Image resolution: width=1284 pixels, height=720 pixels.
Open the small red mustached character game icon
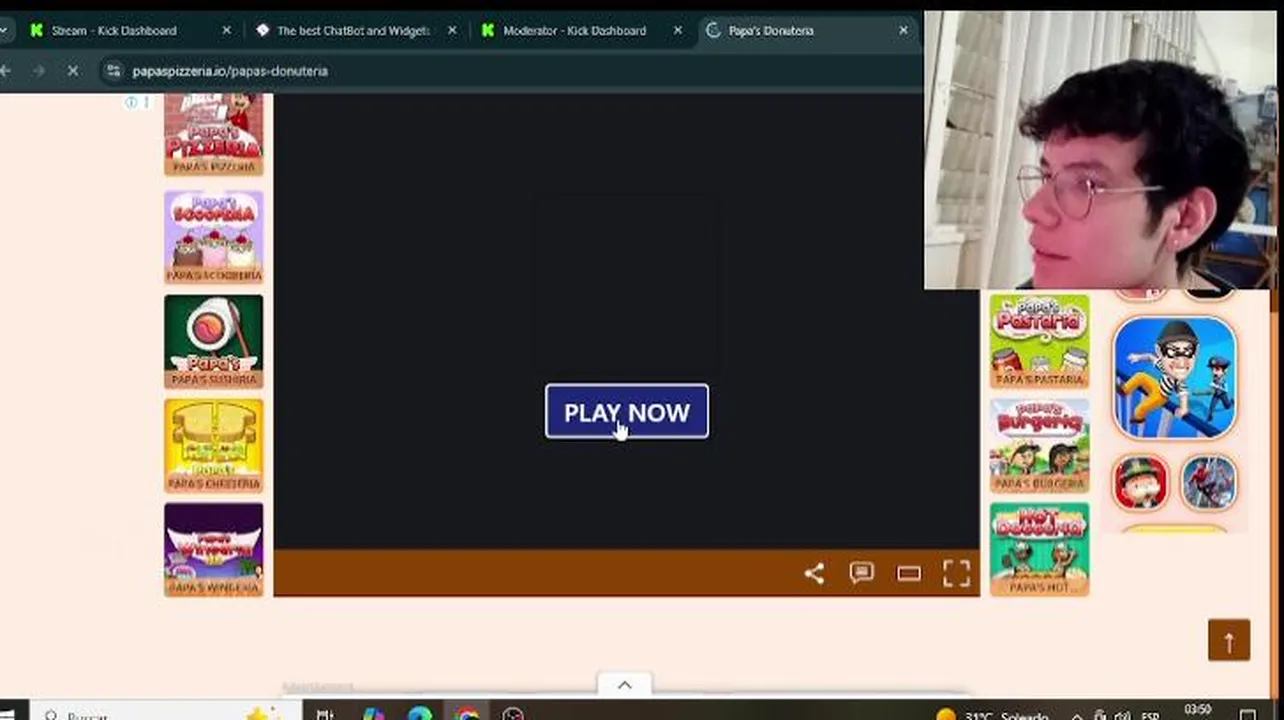point(1141,482)
